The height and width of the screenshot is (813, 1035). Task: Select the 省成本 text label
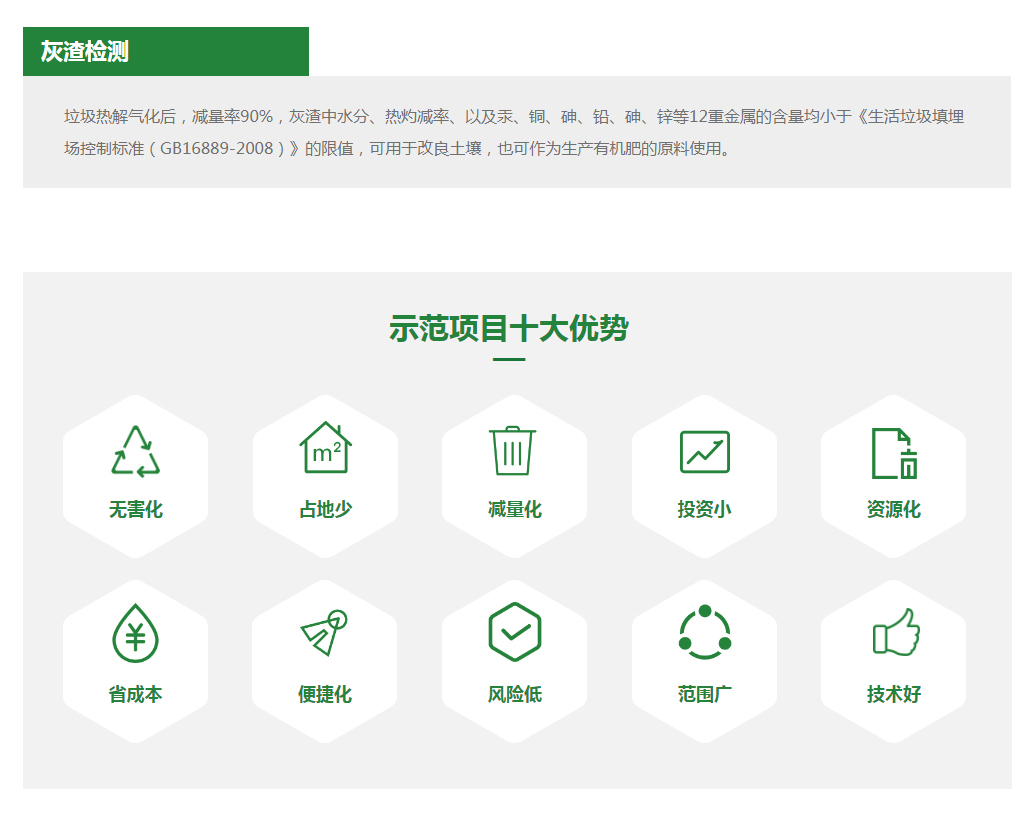point(135,695)
